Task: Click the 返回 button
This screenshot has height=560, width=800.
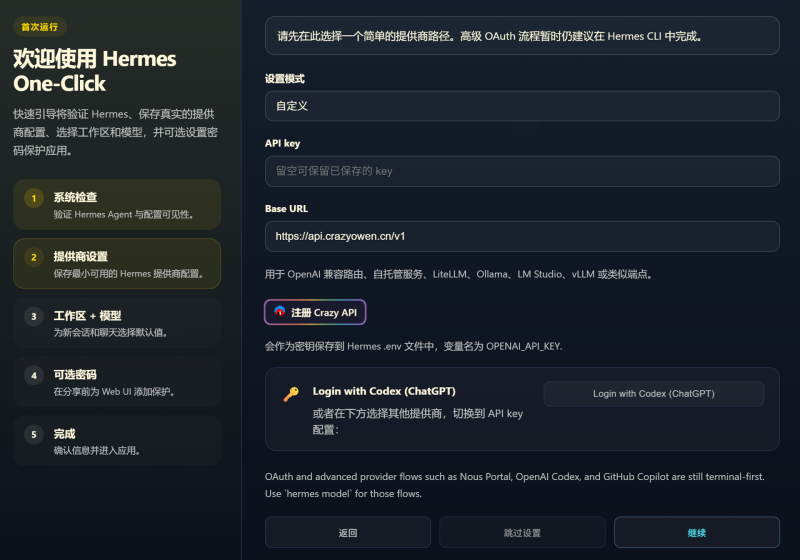Action: [348, 532]
